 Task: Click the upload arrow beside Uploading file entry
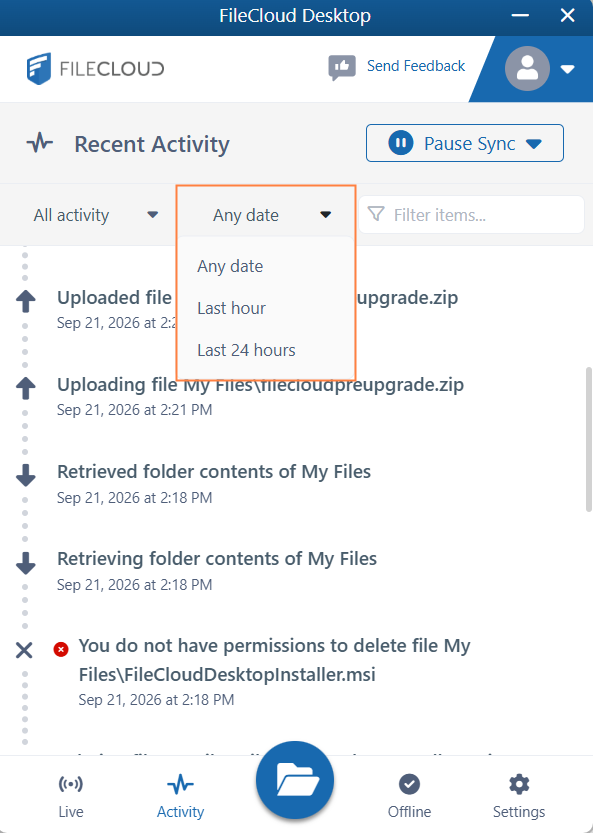click(x=26, y=388)
